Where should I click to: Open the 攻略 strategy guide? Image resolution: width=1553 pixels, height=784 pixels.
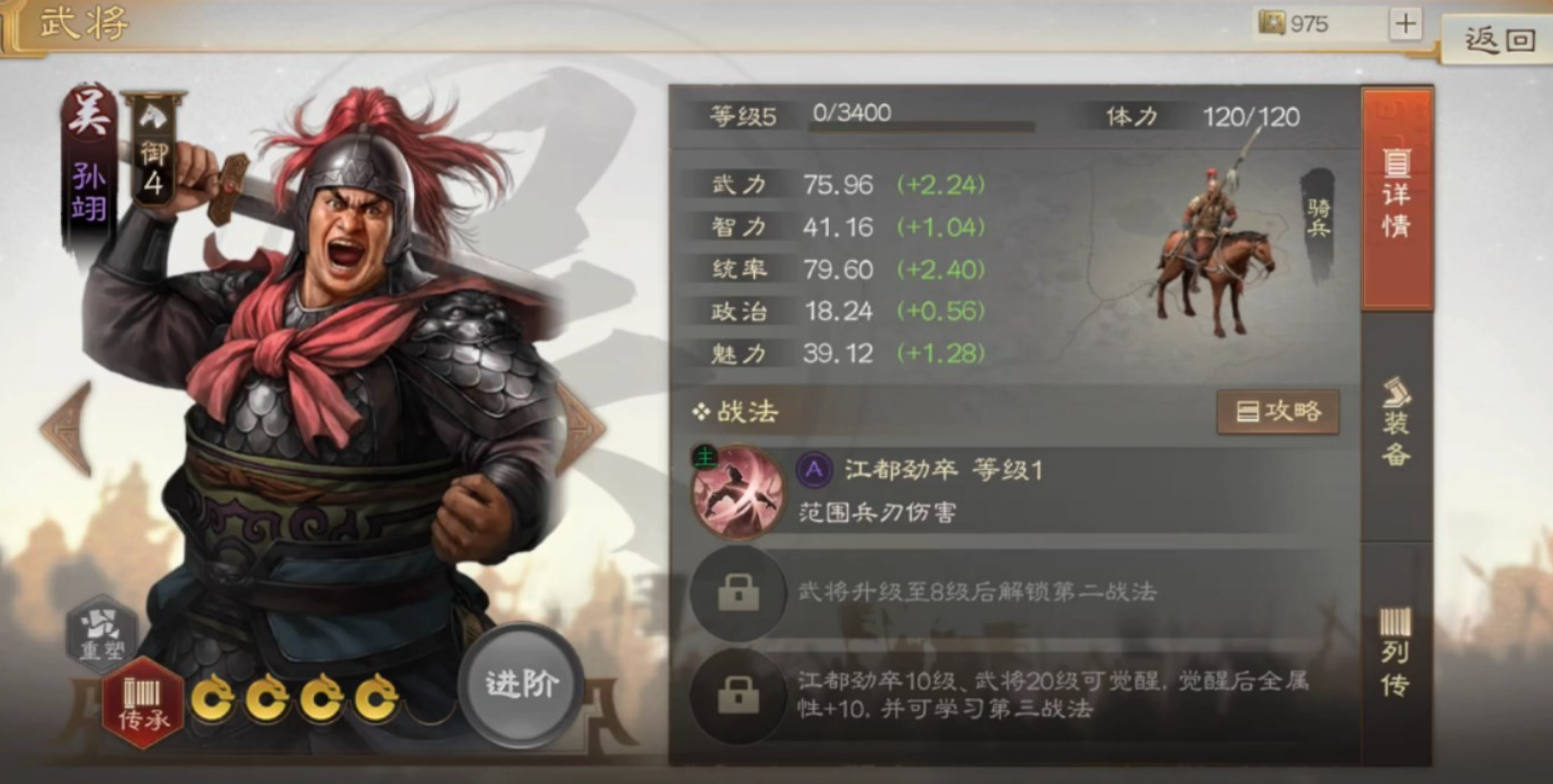coord(1278,412)
